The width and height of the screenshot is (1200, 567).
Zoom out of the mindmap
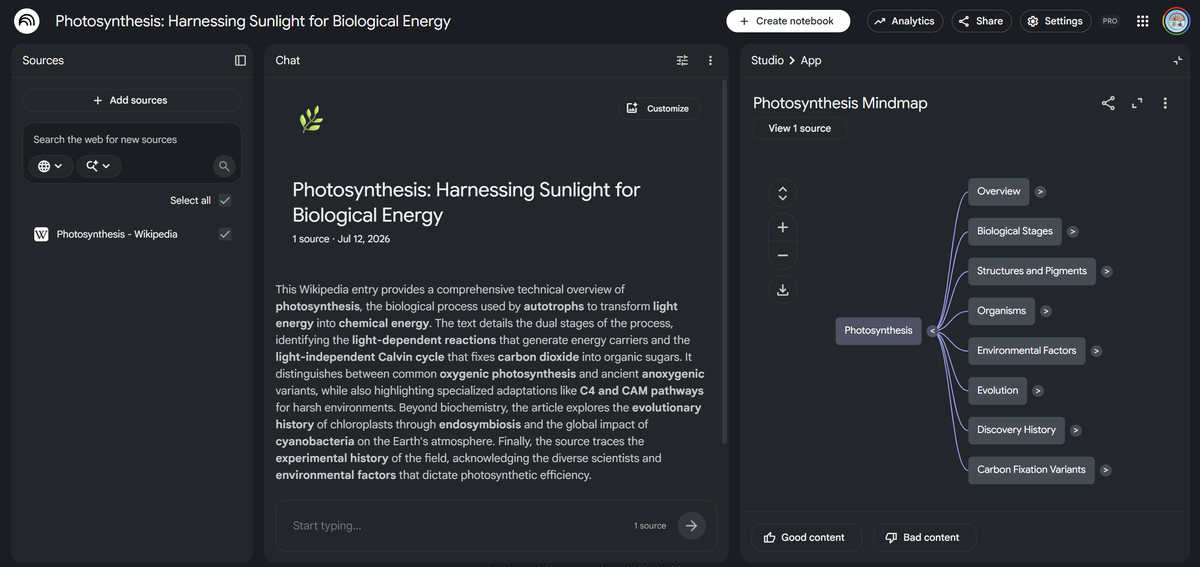783,255
